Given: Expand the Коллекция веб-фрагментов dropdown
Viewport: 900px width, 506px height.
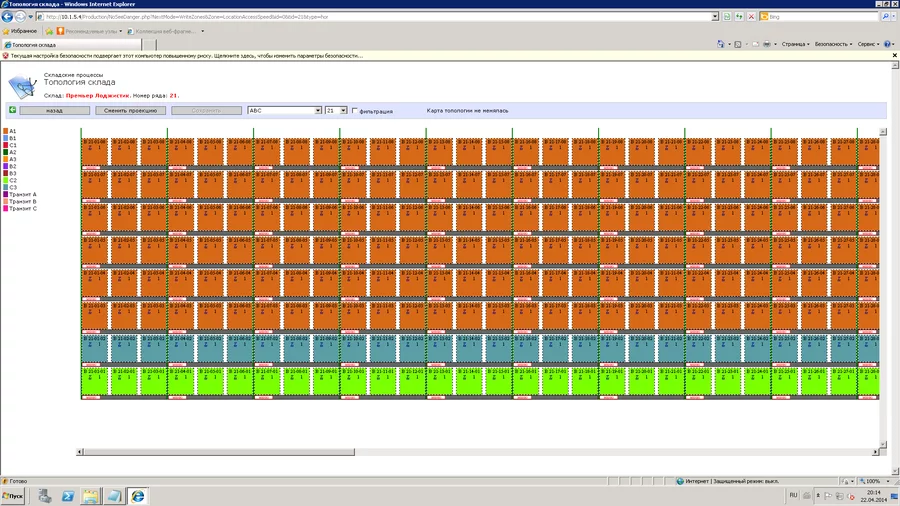Looking at the screenshot, I should coord(203,31).
